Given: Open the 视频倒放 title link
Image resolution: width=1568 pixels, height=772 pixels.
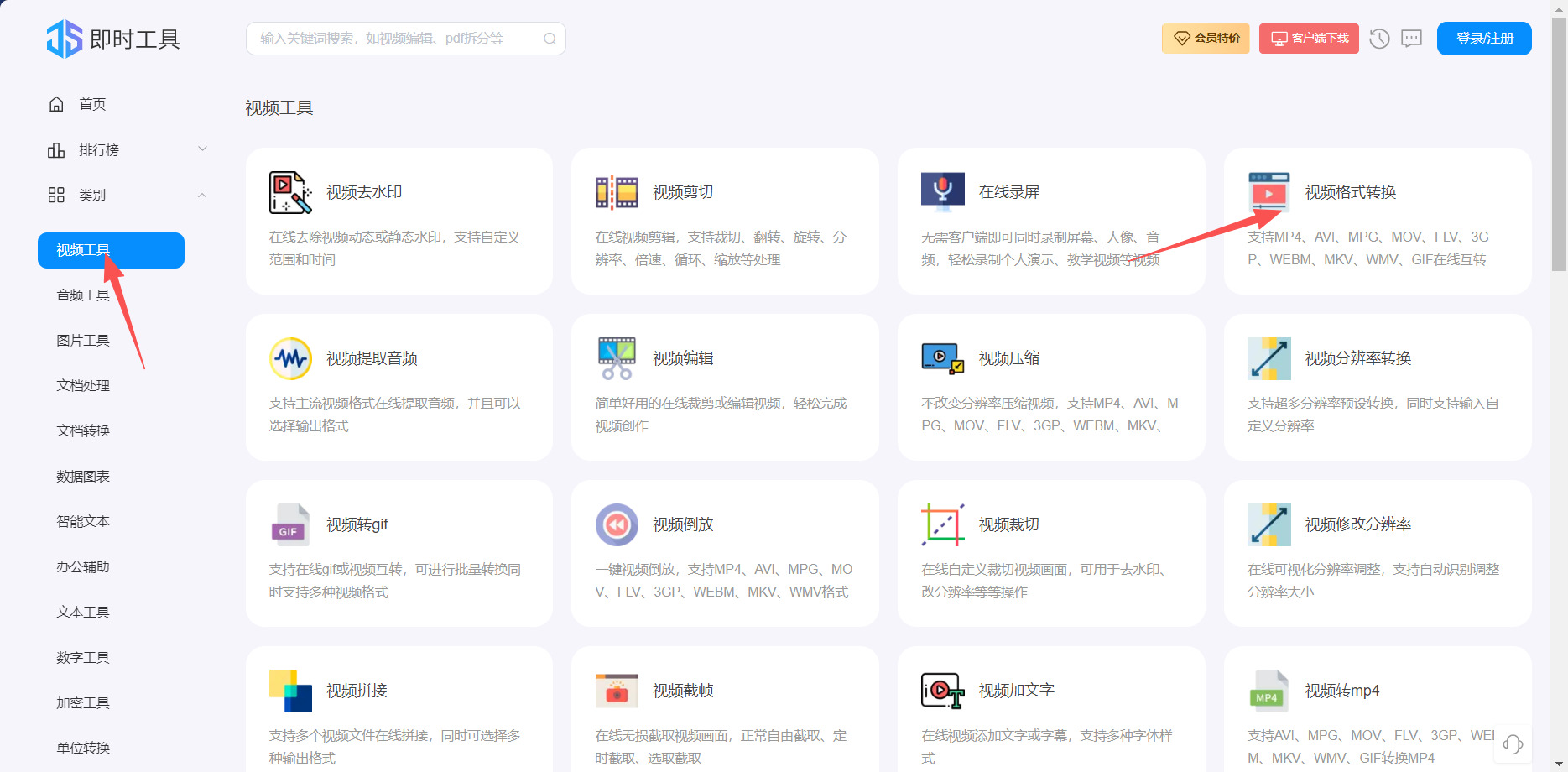Looking at the screenshot, I should click(x=683, y=524).
